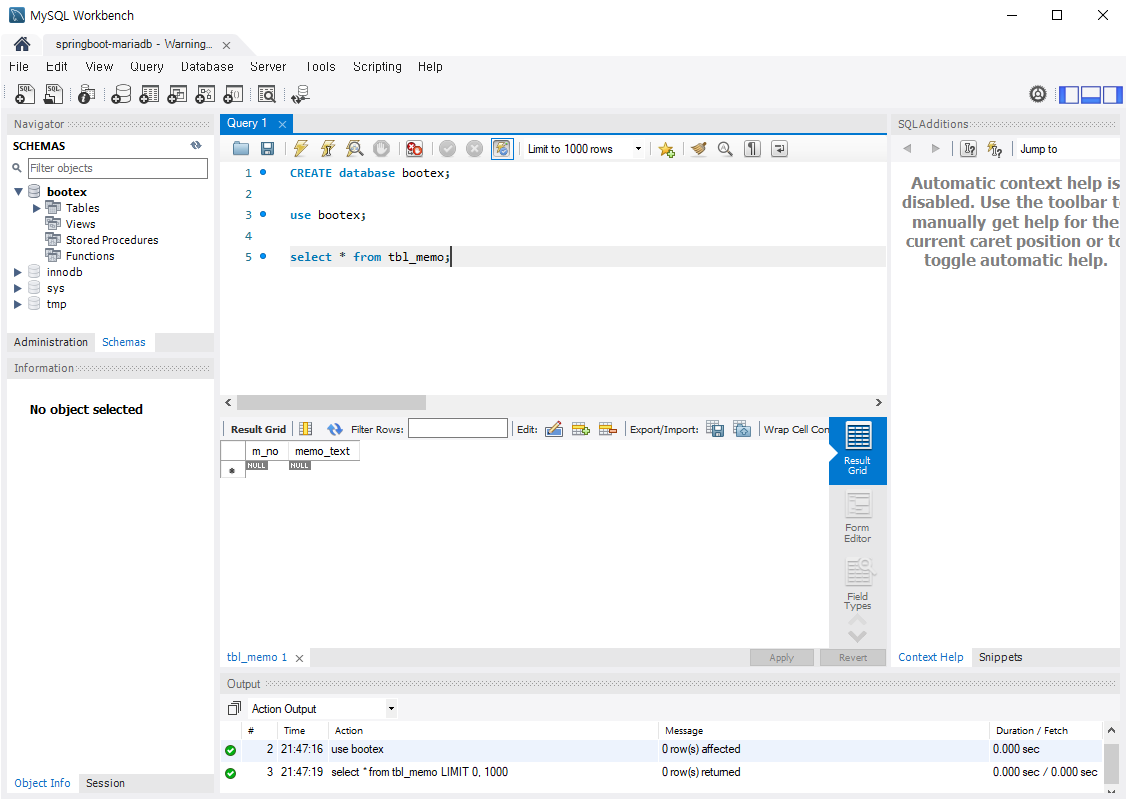The image size is (1127, 800).
Task: Export recordset to external file icon
Action: click(x=715, y=429)
